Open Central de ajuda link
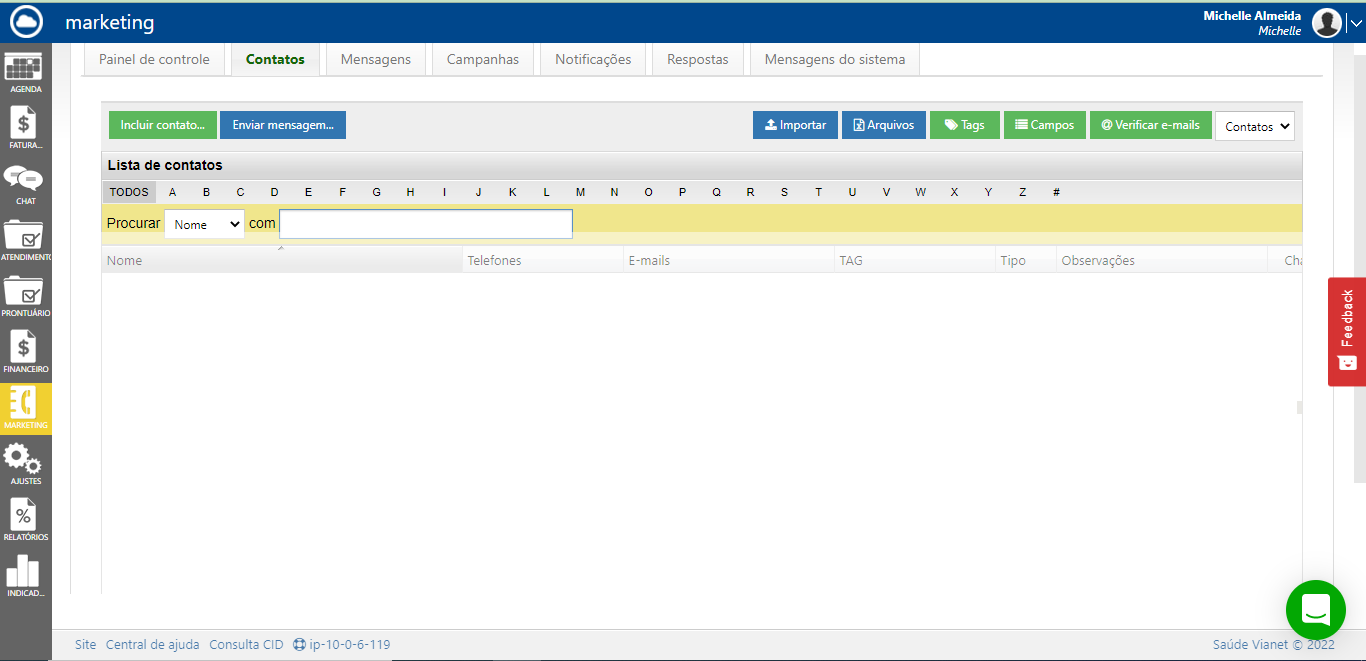1366x661 pixels. point(153,645)
